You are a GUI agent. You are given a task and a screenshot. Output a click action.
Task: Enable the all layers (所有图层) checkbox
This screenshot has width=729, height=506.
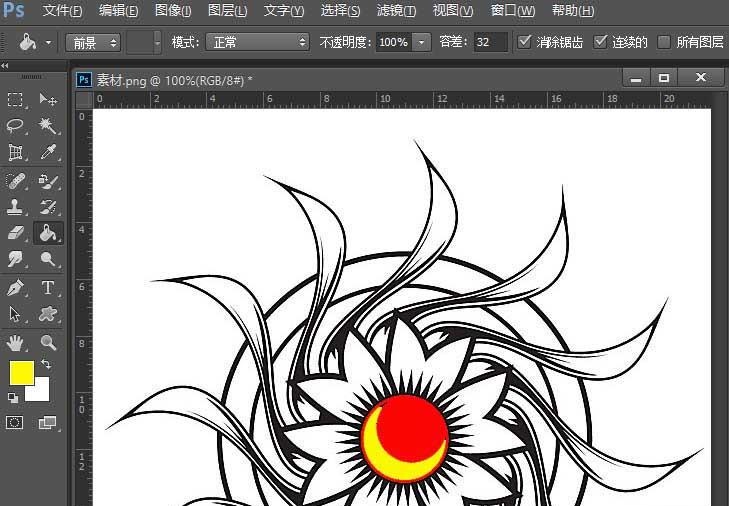tap(664, 42)
